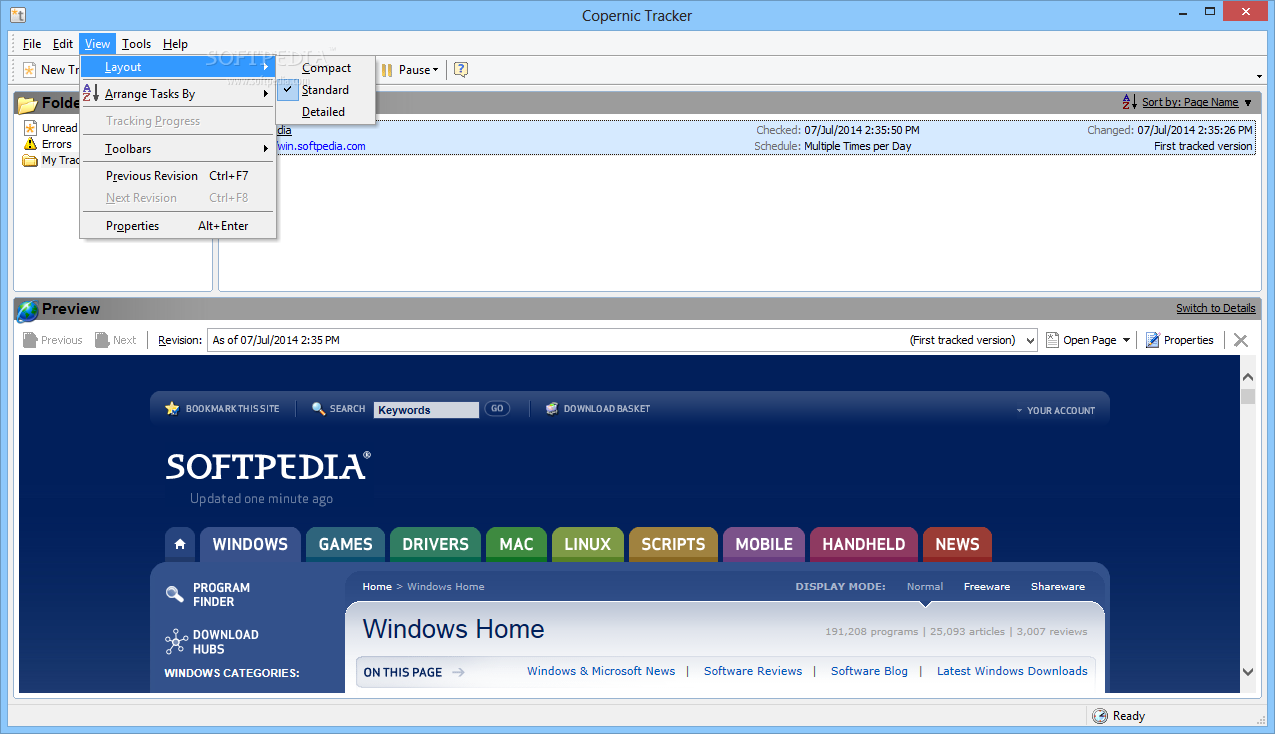Open the NEWS tab on webpage
This screenshot has height=734, width=1275.
[957, 544]
